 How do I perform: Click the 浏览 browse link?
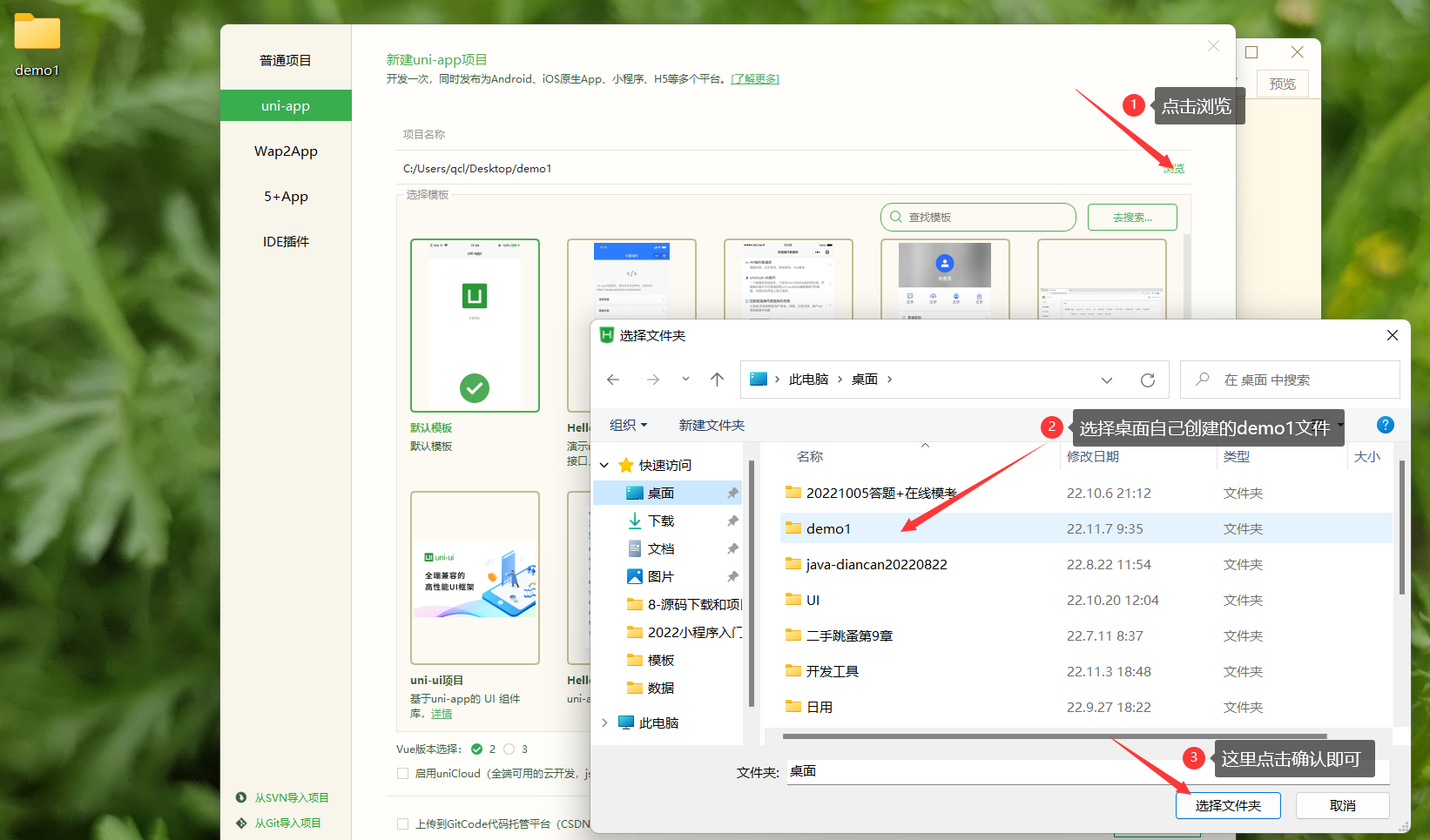tap(1174, 169)
